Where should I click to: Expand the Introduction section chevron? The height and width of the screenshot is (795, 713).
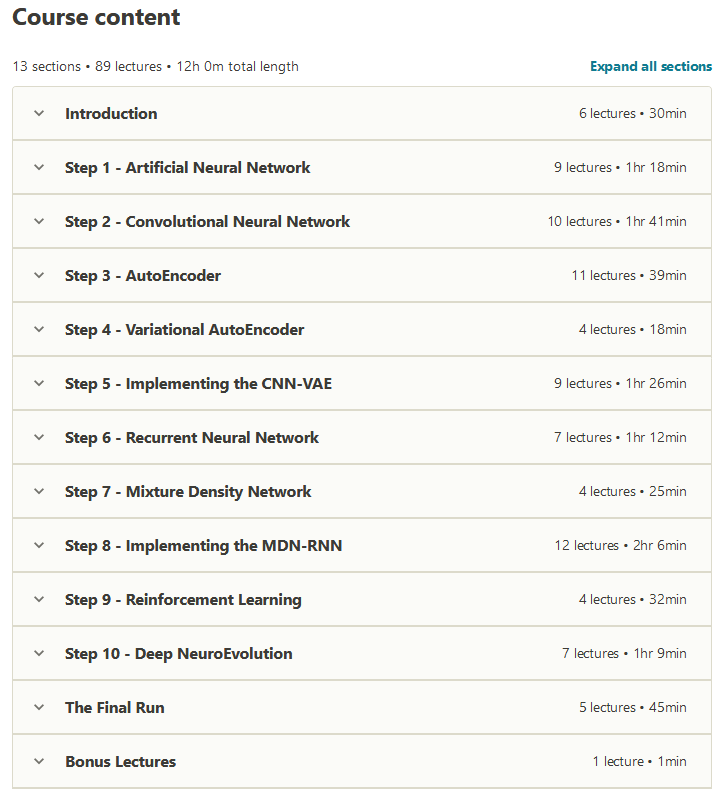pyautogui.click(x=39, y=114)
